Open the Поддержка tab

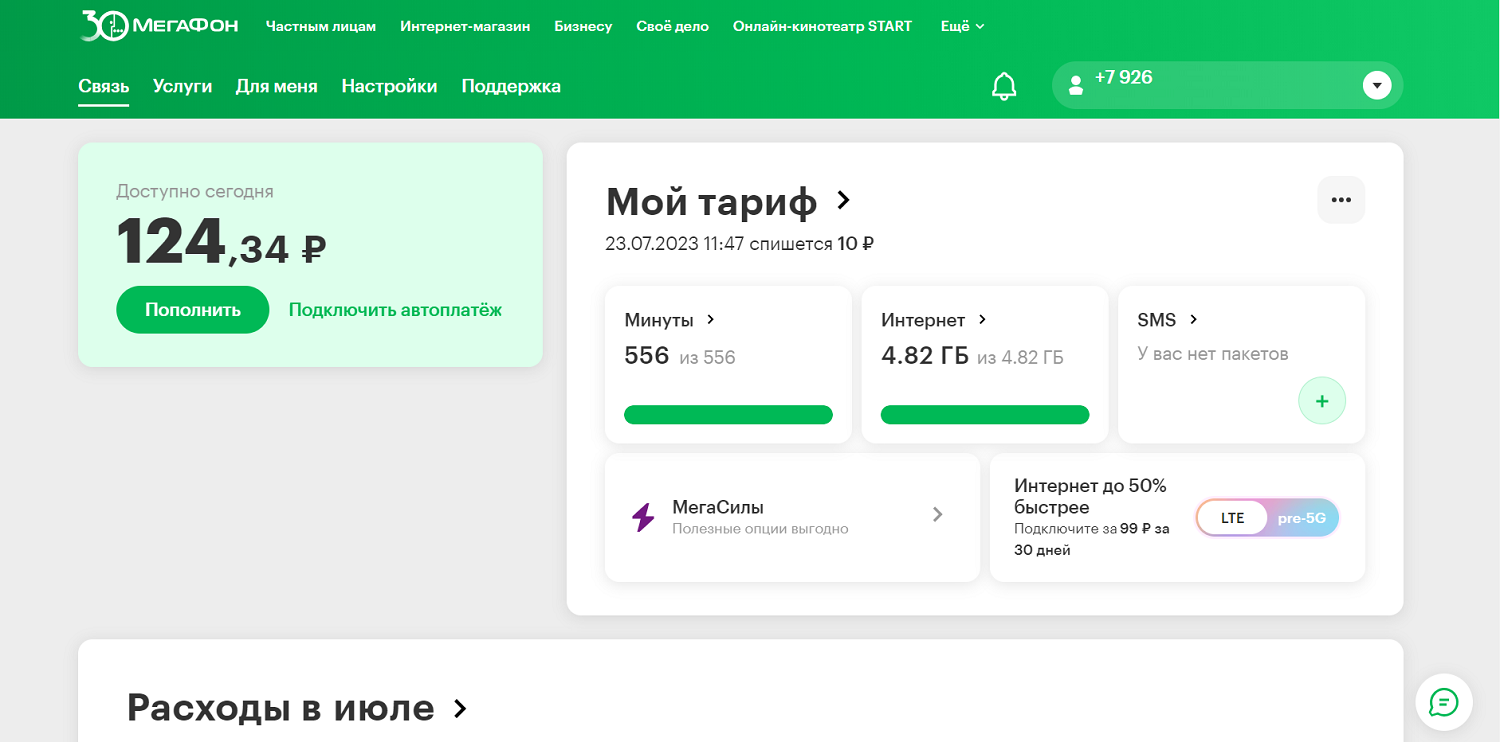(511, 87)
